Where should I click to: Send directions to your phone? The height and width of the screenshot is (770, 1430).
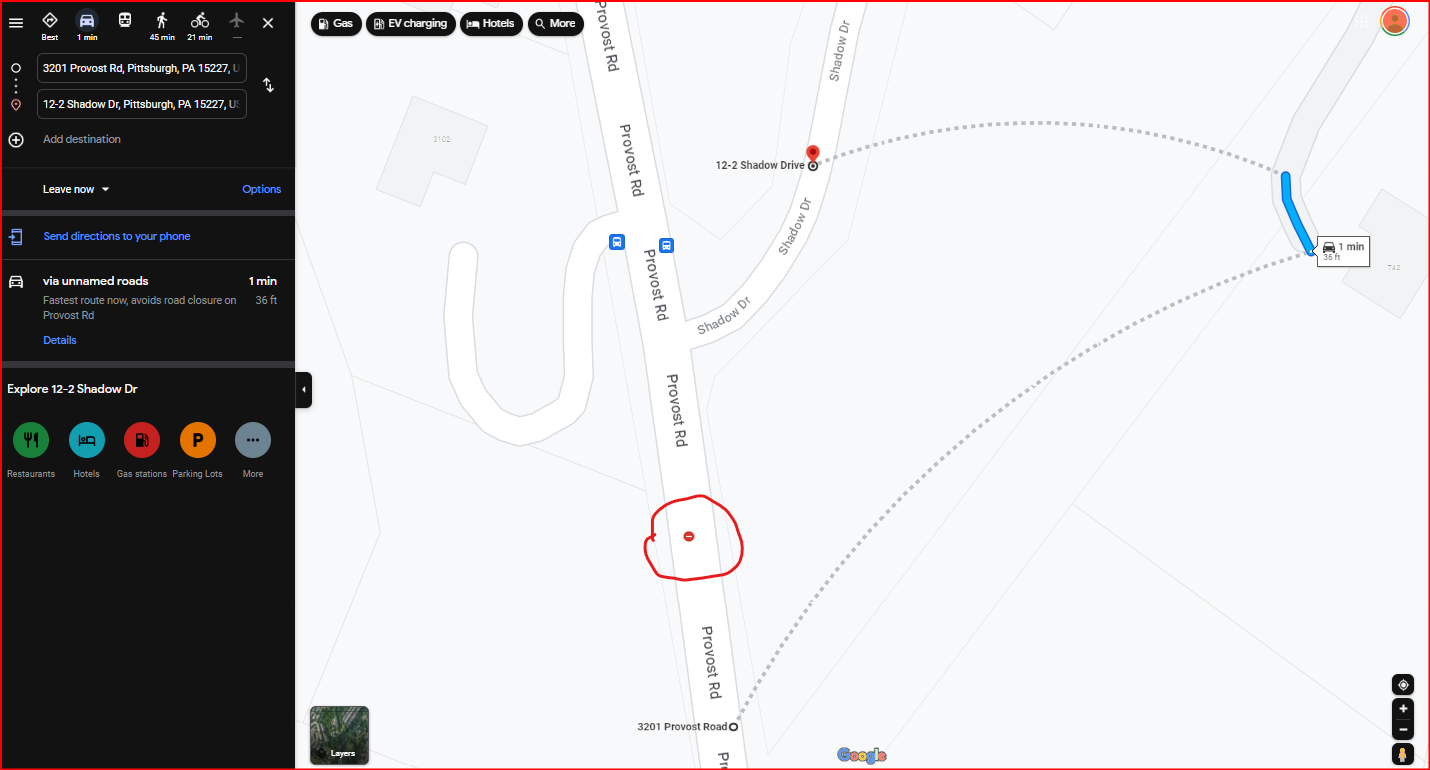tap(117, 236)
